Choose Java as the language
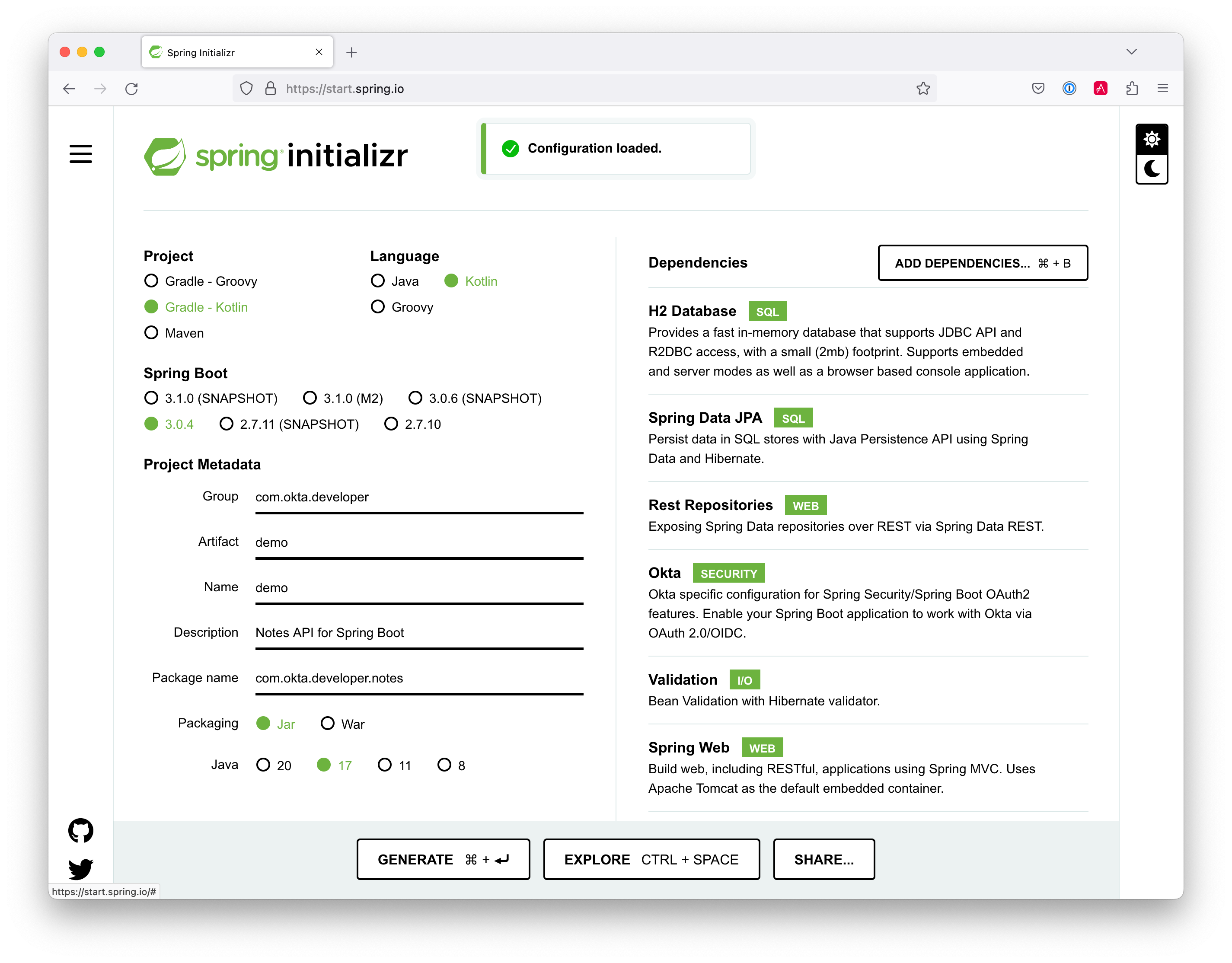The width and height of the screenshot is (1232, 963). point(395,281)
